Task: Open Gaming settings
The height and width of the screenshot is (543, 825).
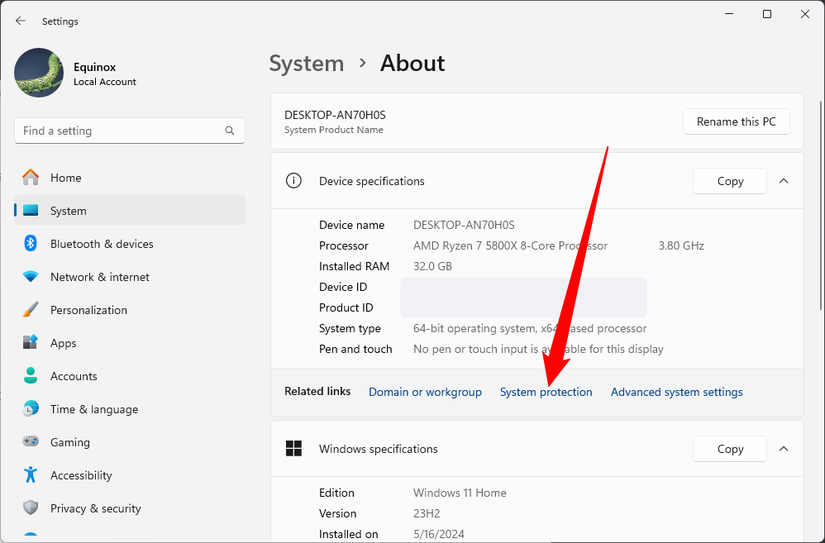Action: point(129,443)
